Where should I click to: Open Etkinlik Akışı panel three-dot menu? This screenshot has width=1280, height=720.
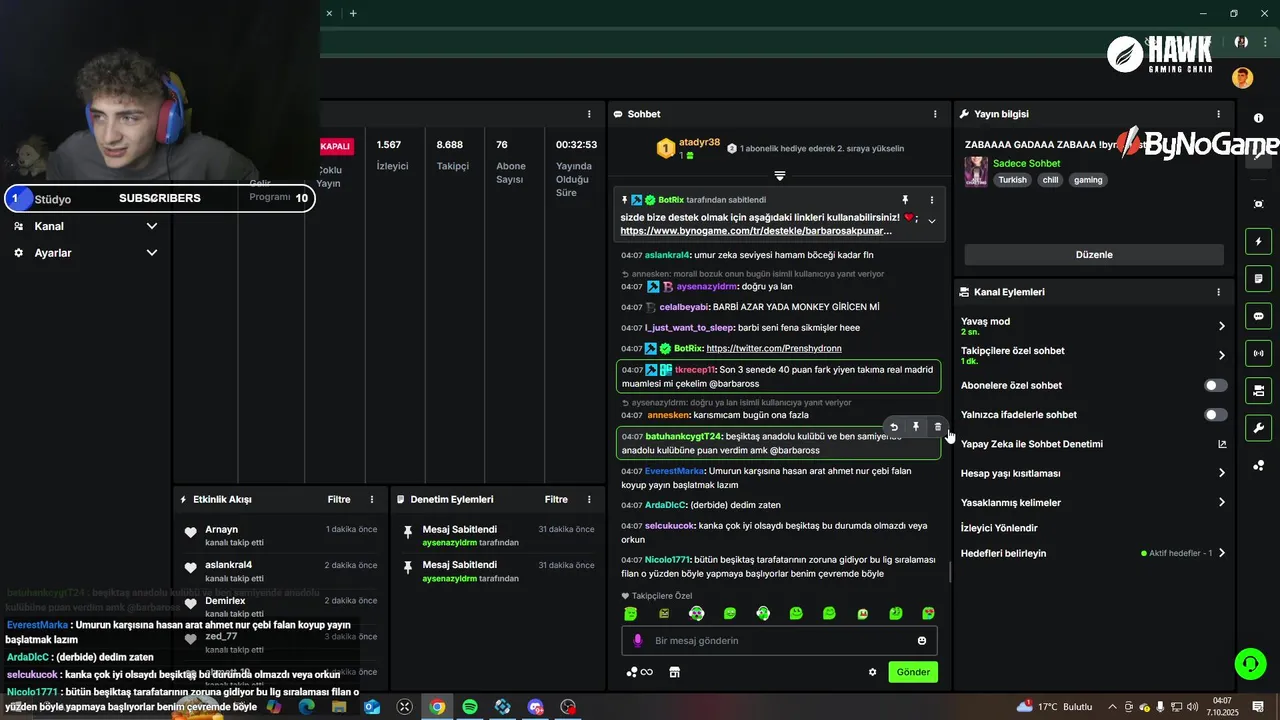(x=372, y=499)
